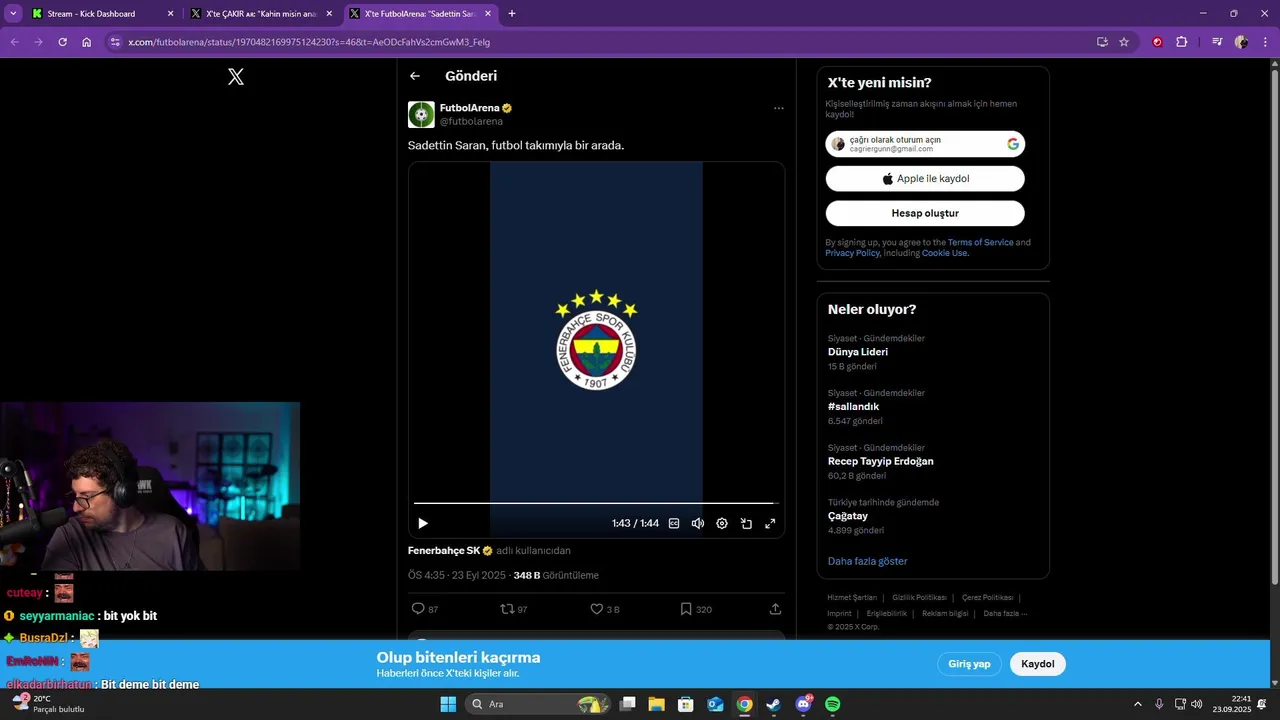1280x720 pixels.
Task: Open red extension icon
Action: click(x=1158, y=42)
